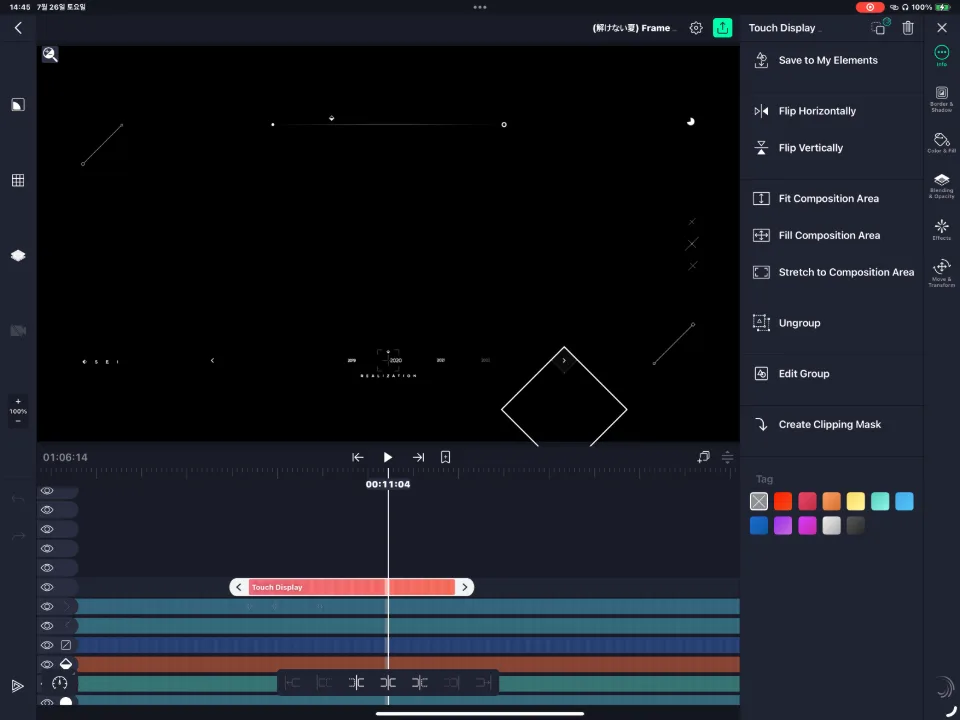This screenshot has height=720, width=960.
Task: Open the grid overlay icon in left sidebar
Action: click(x=18, y=180)
